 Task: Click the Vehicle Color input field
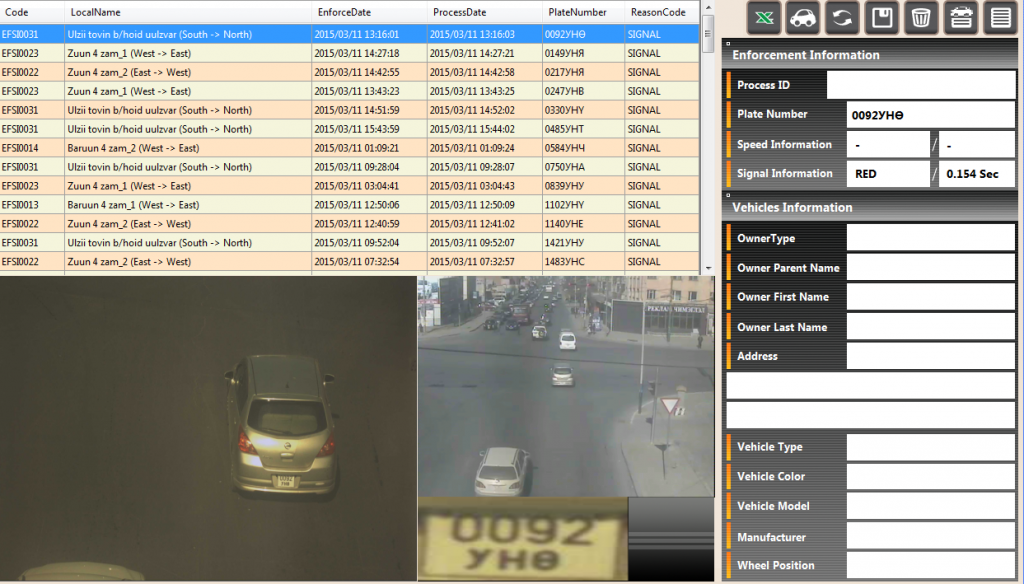point(930,477)
